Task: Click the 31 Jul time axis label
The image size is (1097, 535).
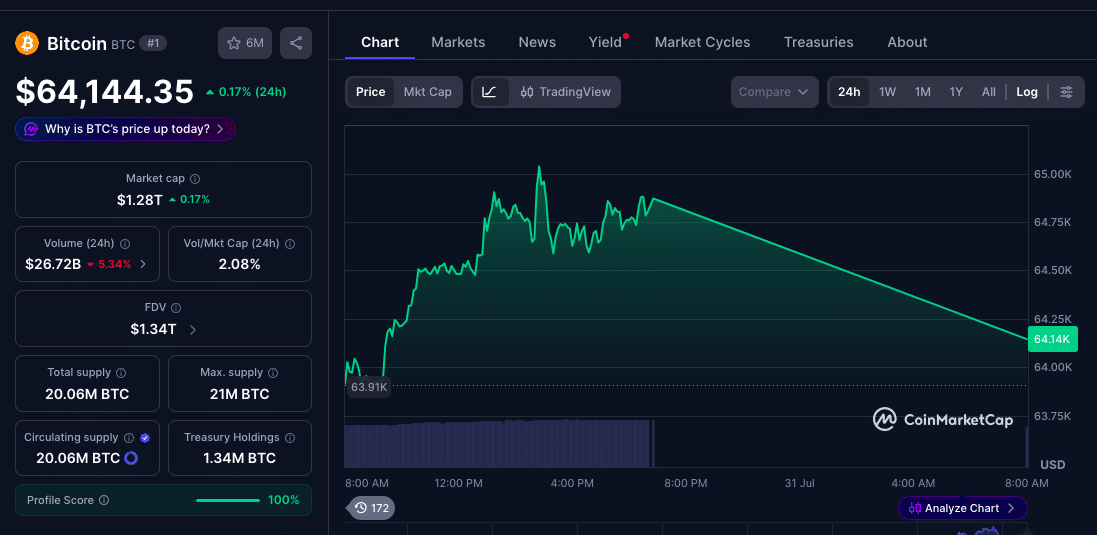Action: pos(800,483)
